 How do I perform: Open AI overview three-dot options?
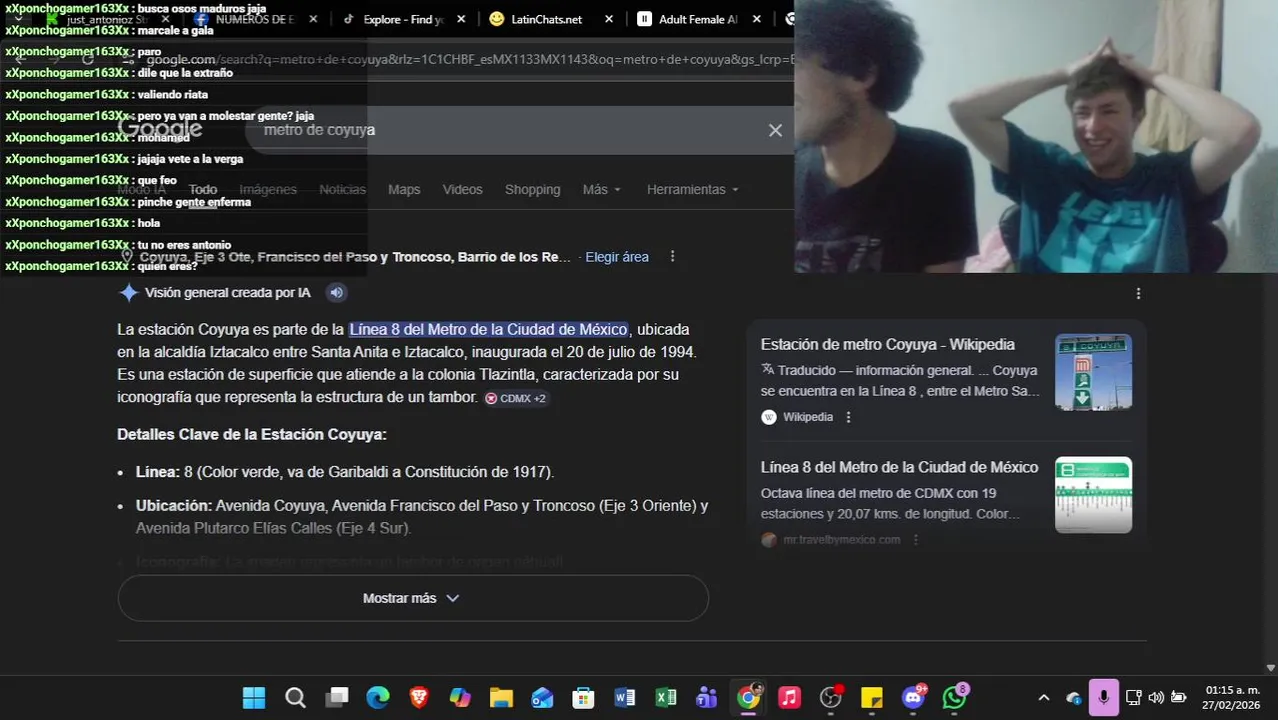coord(1138,293)
